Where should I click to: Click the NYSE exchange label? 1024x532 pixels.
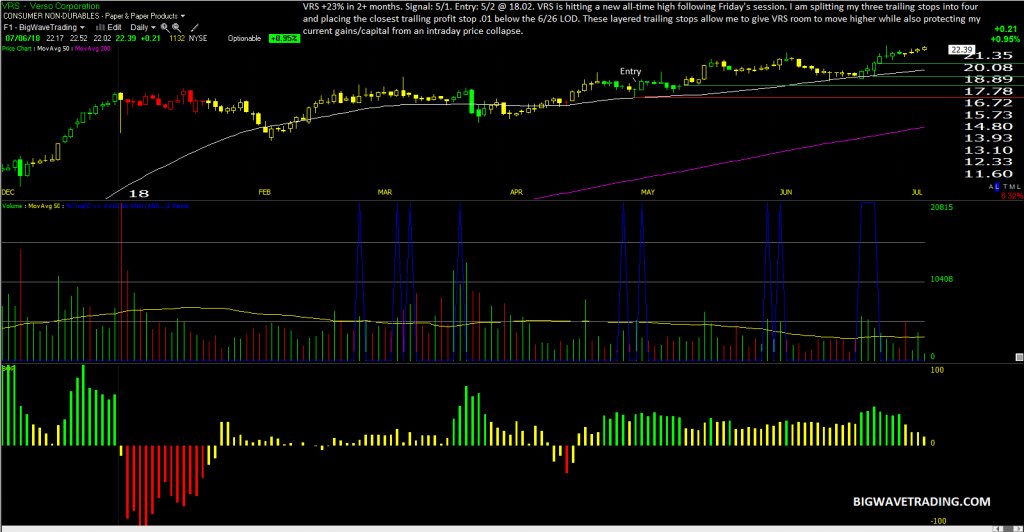tap(198, 39)
